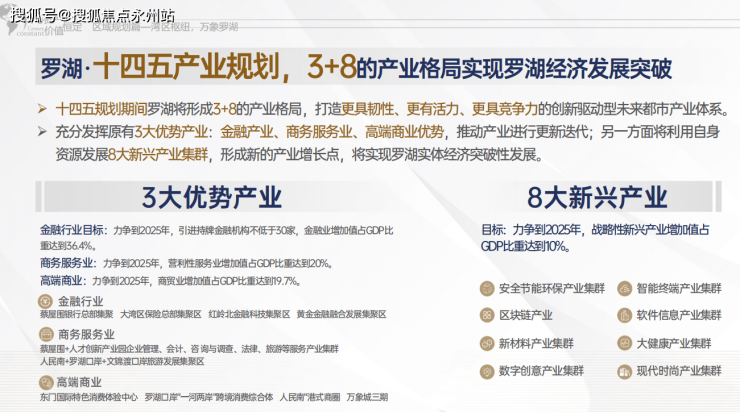Click arrow bullet before 充分发挥原有 sentence
The image size is (740, 412).
(x=42, y=132)
